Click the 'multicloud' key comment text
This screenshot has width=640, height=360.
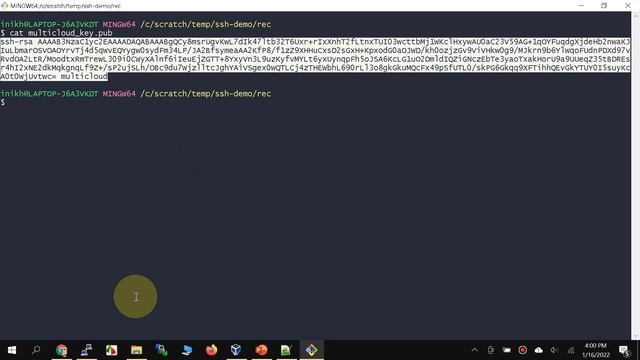click(84, 76)
